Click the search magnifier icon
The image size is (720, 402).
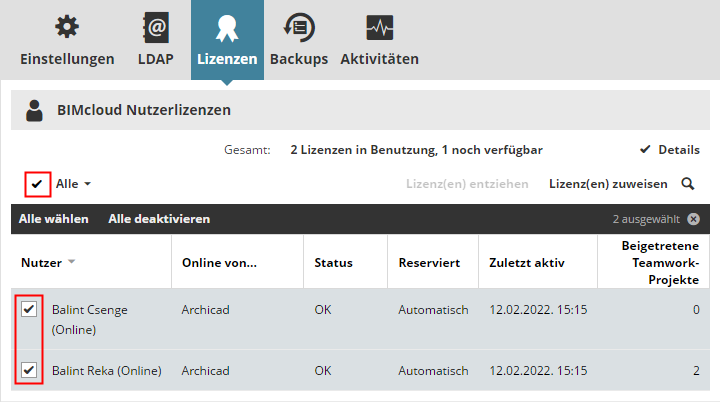click(688, 184)
